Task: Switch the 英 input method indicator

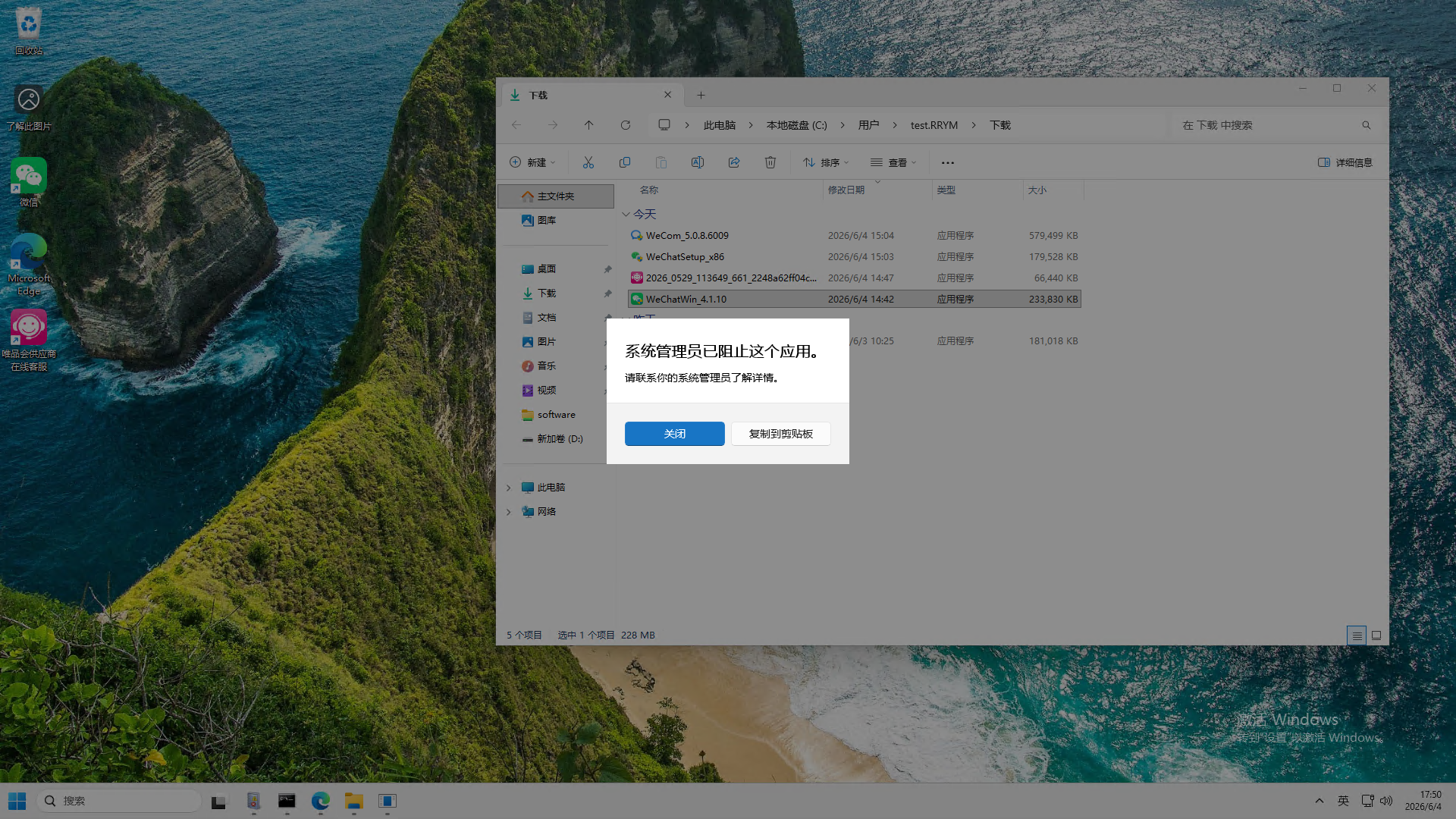Action: click(1343, 801)
